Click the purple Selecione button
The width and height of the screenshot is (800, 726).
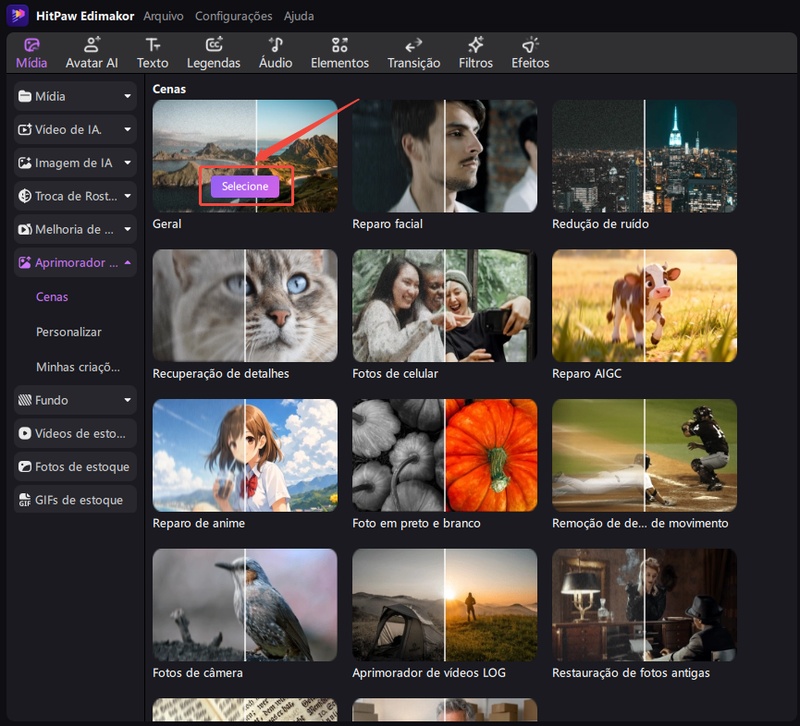245,187
